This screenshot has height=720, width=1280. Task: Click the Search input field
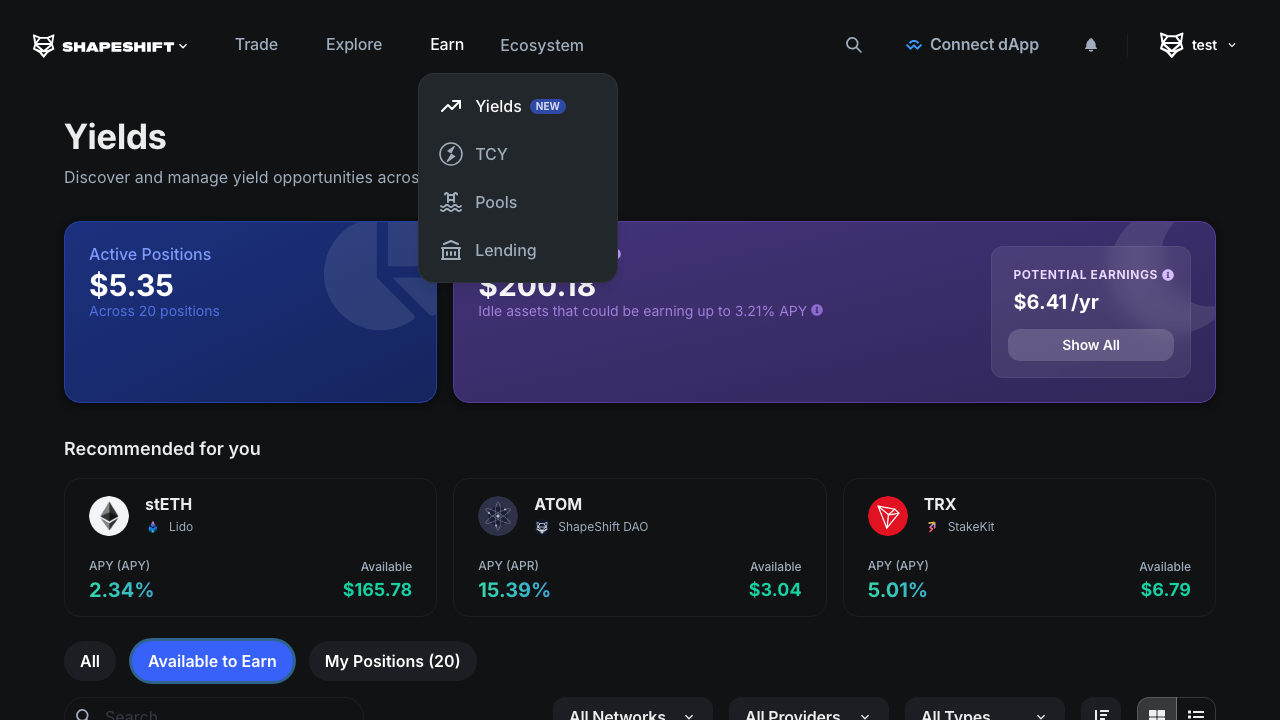pyautogui.click(x=214, y=714)
